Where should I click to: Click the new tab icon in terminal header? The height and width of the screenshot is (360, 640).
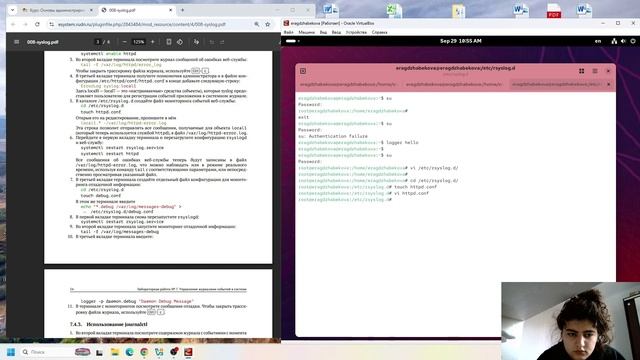303,71
